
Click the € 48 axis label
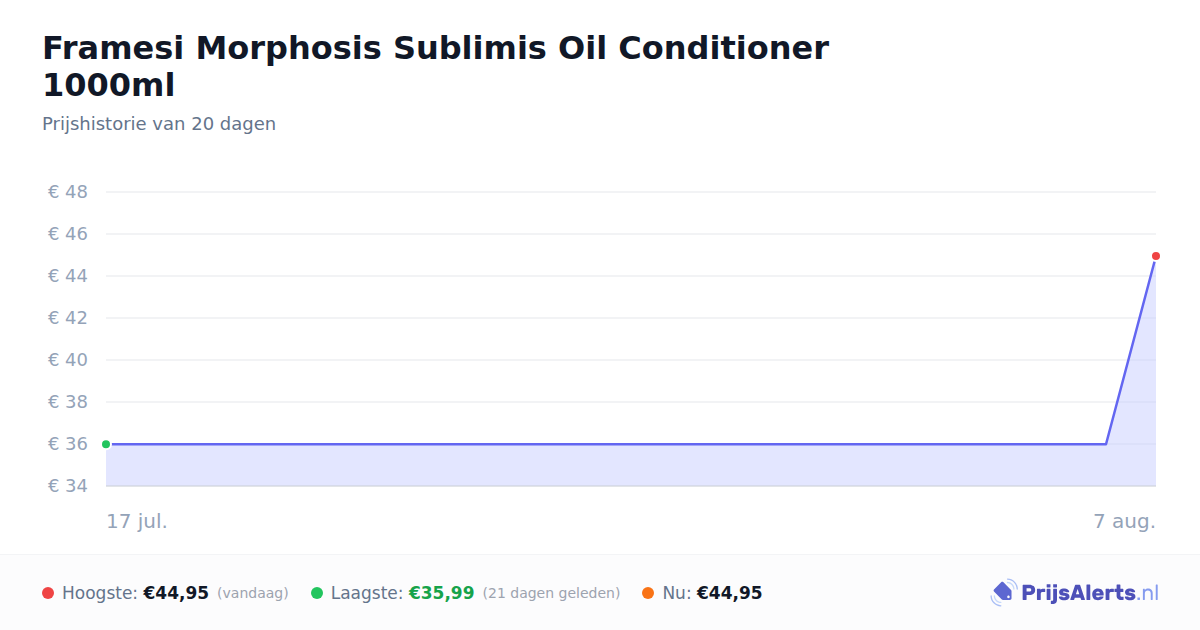[68, 192]
